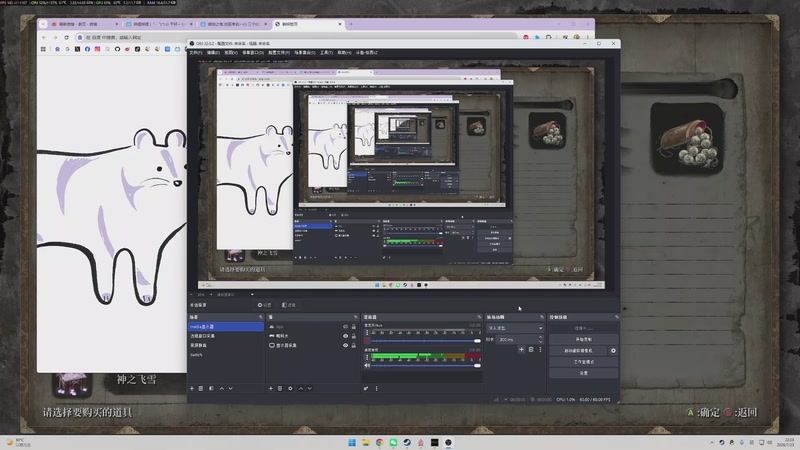The height and width of the screenshot is (450, 800).
Task: Open File Explorer from the taskbar
Action: click(366, 442)
